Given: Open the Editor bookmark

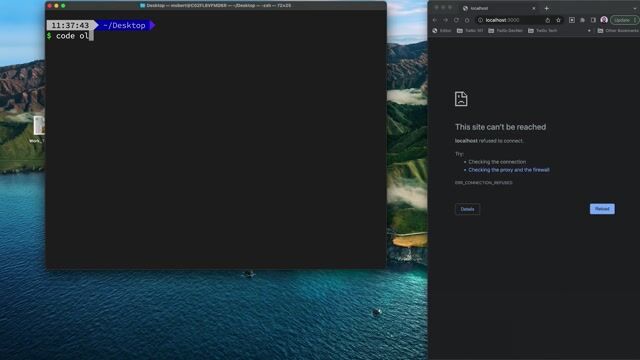Looking at the screenshot, I should click(442, 31).
